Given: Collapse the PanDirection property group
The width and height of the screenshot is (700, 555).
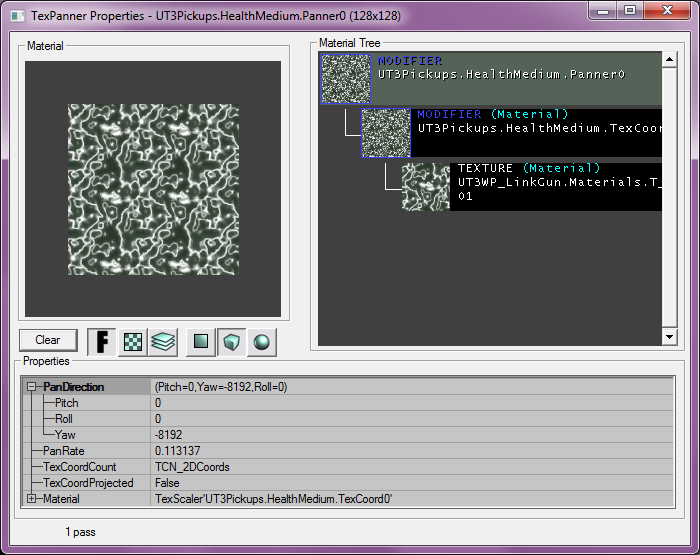Looking at the screenshot, I should [x=32, y=386].
